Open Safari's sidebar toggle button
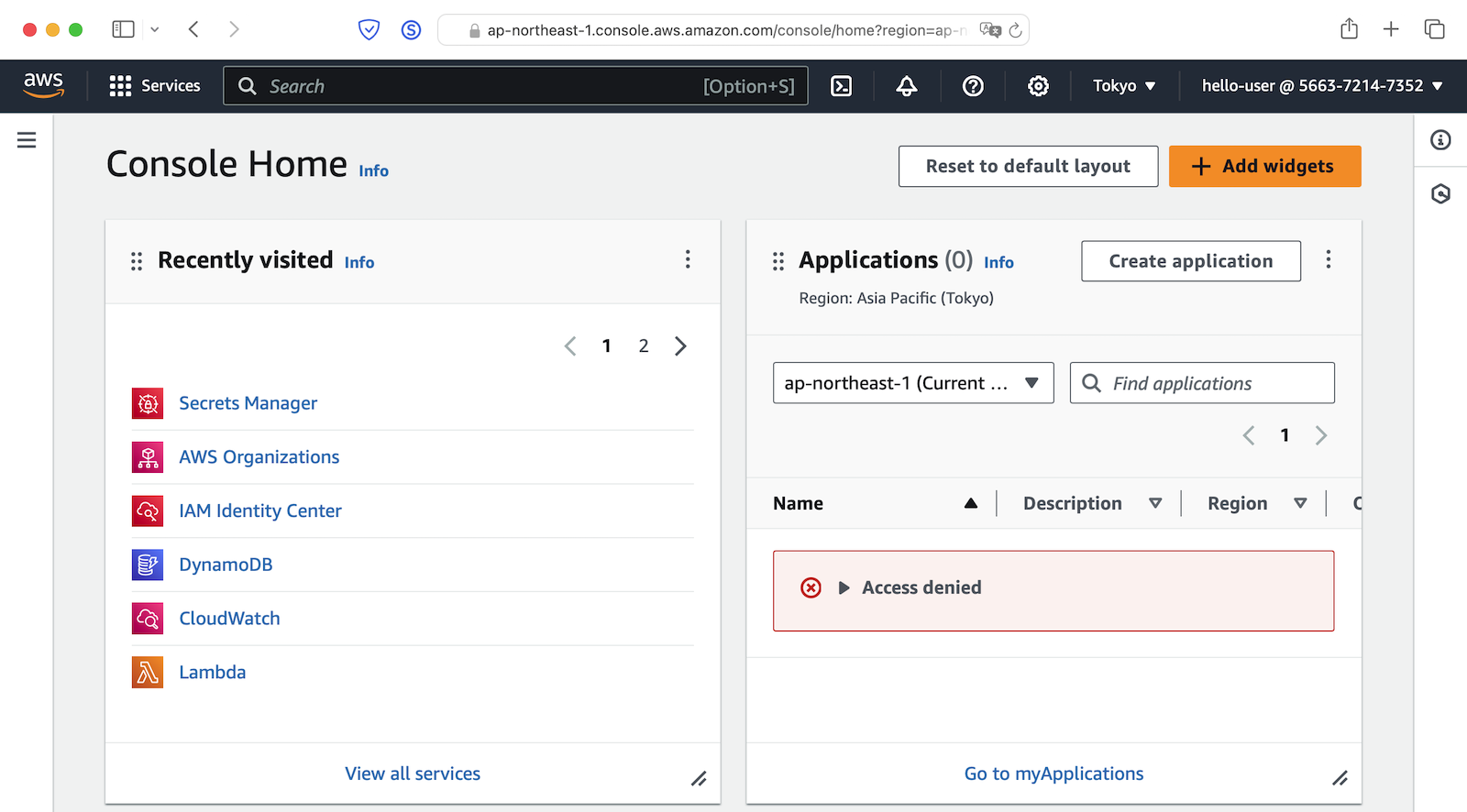This screenshot has width=1467, height=812. coord(123,29)
